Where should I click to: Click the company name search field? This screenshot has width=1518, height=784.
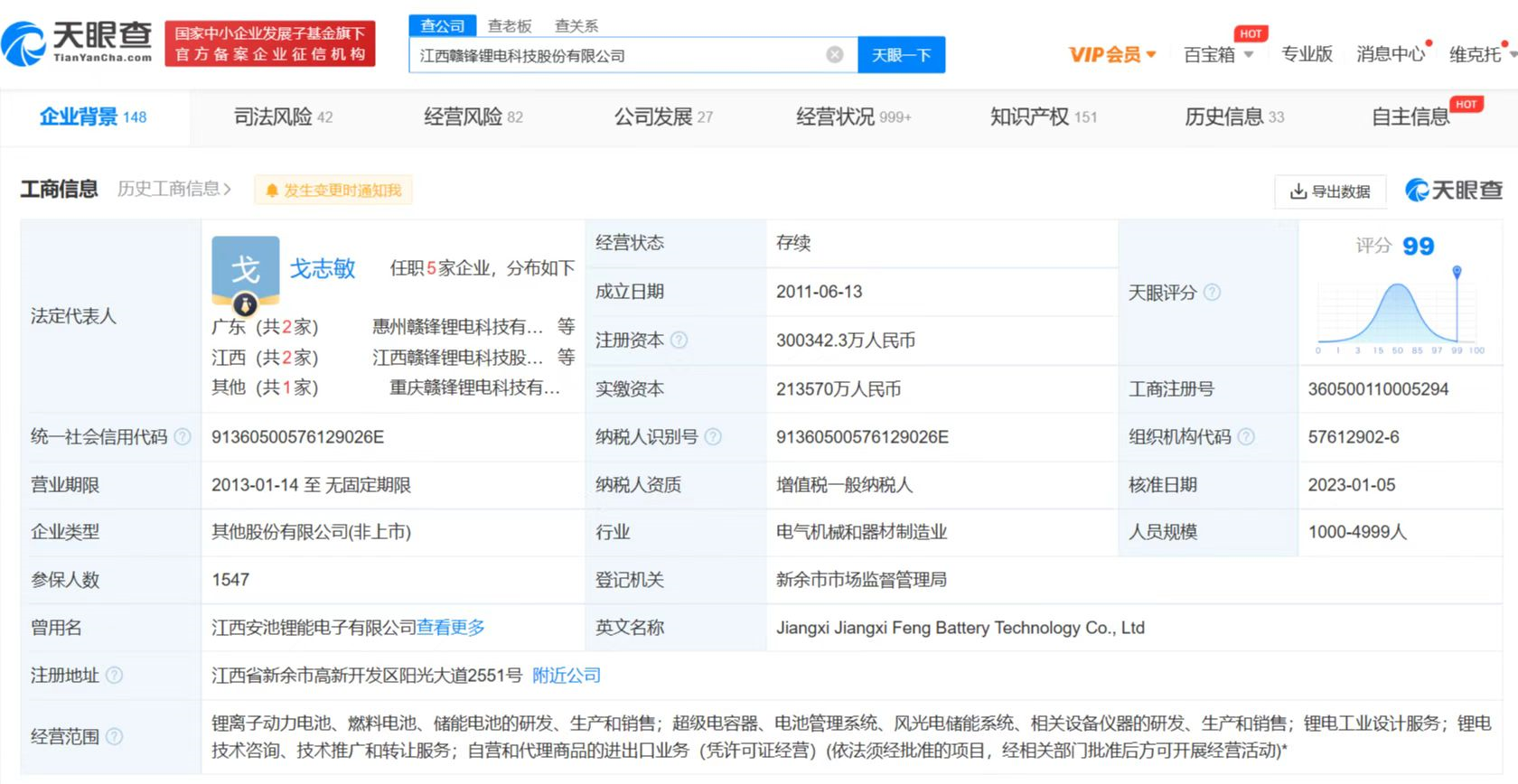click(x=614, y=55)
